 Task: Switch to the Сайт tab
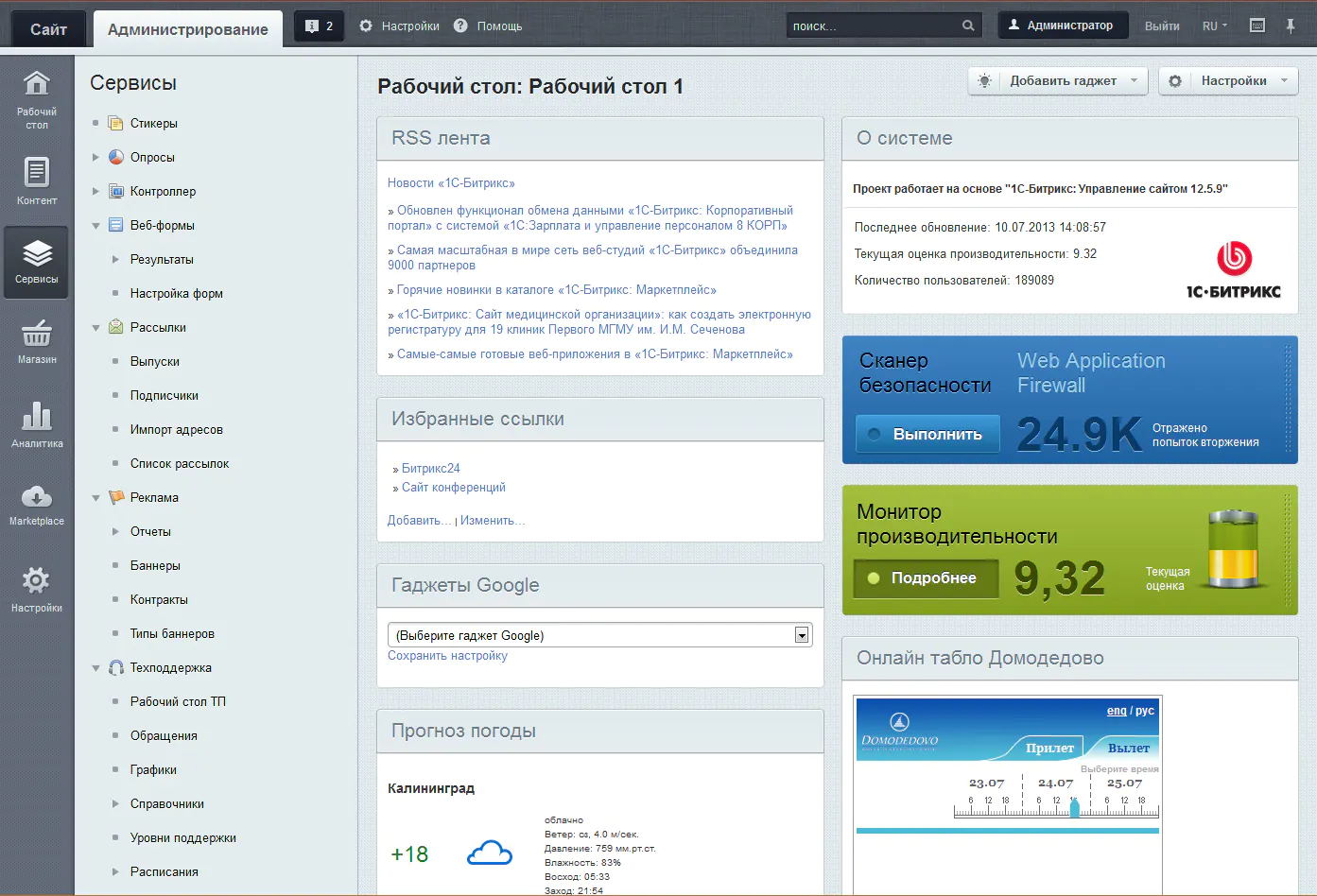pyautogui.click(x=48, y=29)
